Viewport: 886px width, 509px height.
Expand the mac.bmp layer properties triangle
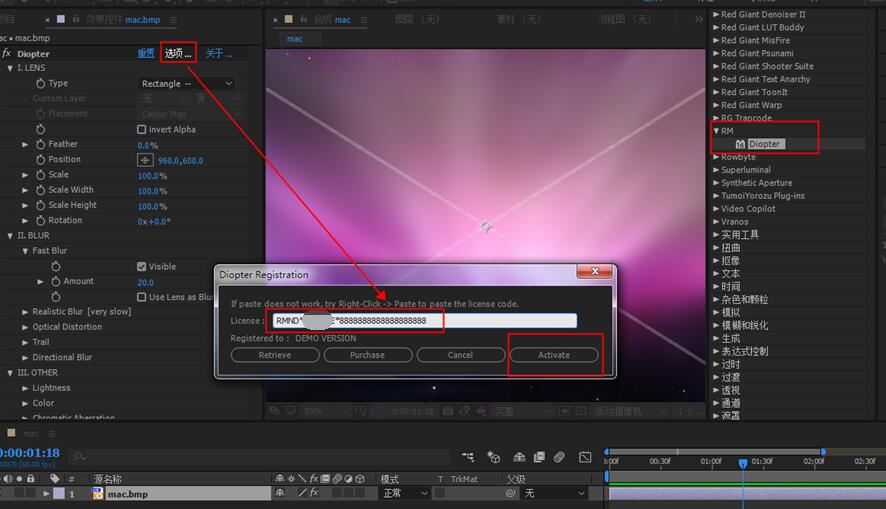[46, 493]
